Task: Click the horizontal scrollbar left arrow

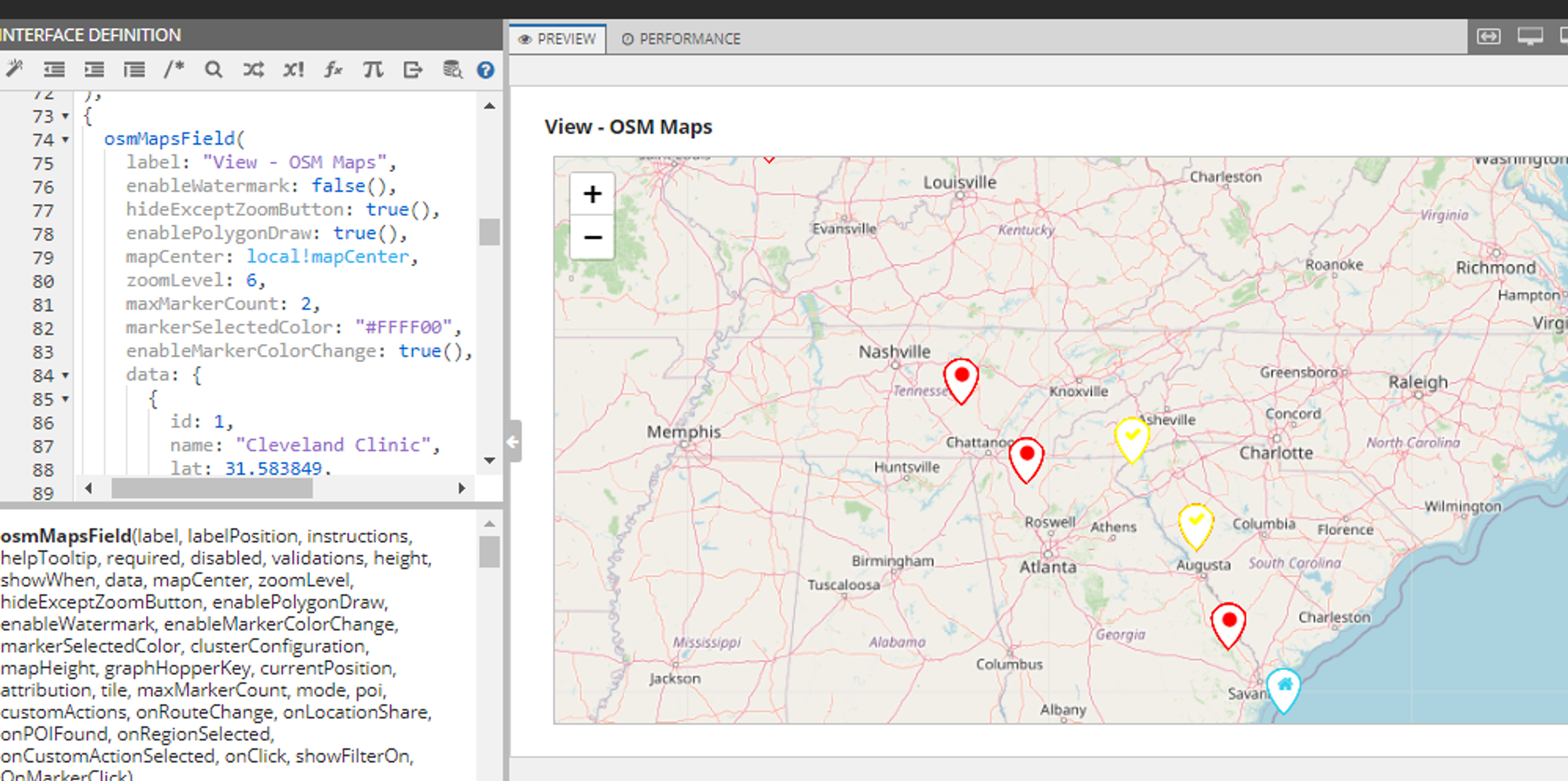Action: [88, 488]
